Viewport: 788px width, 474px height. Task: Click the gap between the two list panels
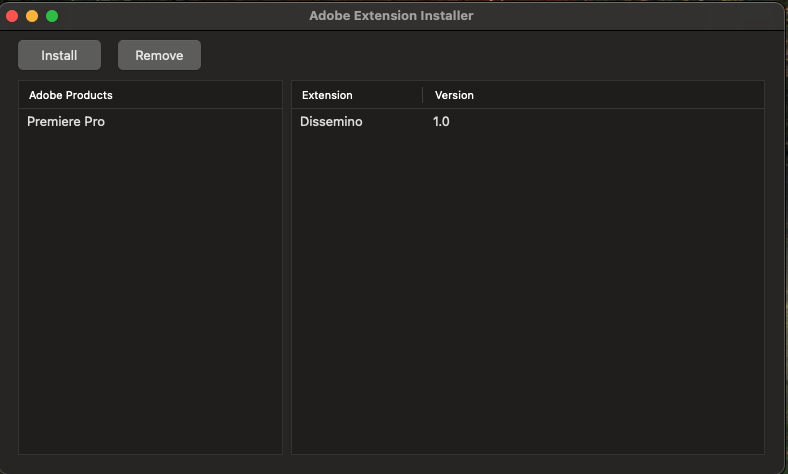point(287,270)
